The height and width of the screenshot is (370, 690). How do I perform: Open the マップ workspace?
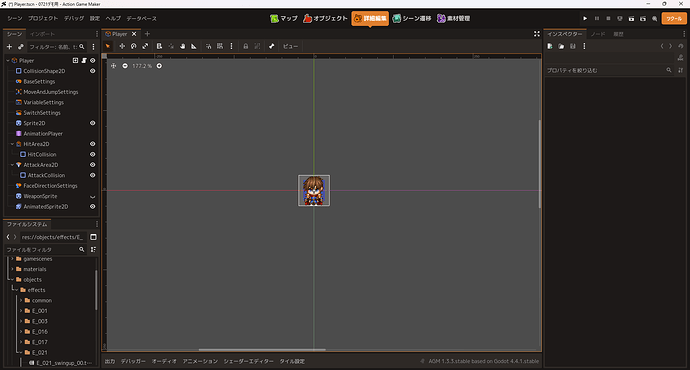(x=284, y=18)
